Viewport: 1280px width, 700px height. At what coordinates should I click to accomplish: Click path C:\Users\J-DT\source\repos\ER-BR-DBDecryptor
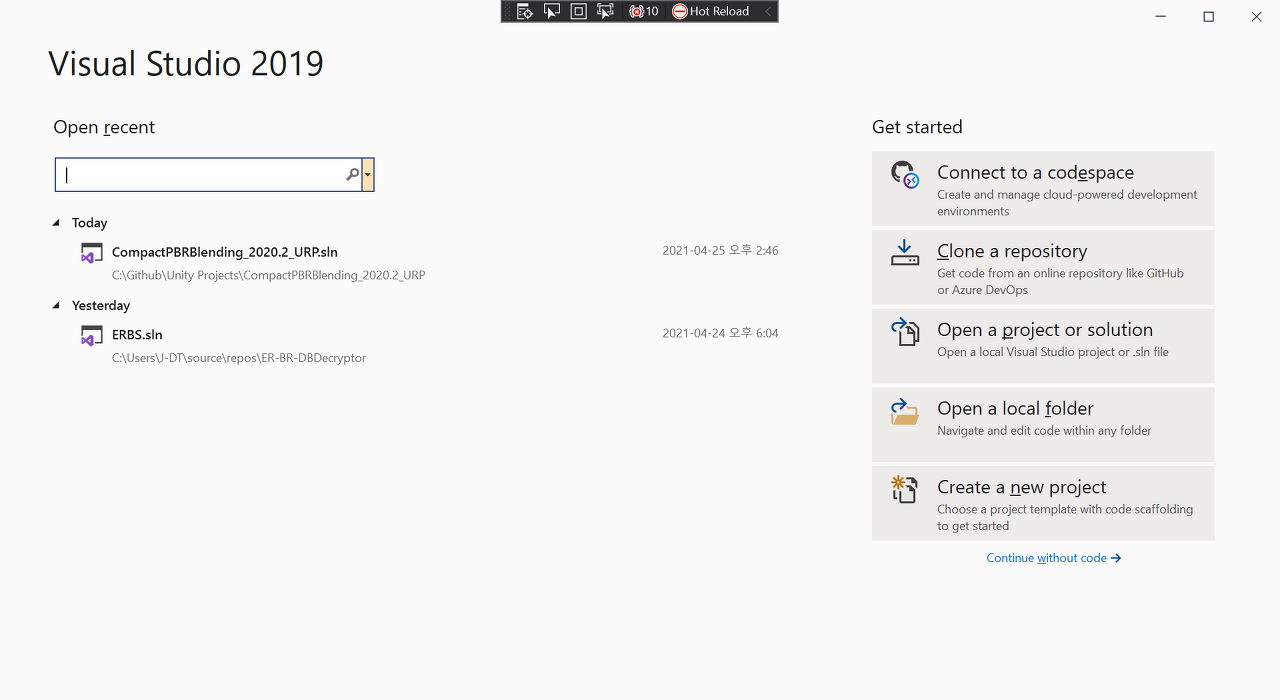pyautogui.click(x=239, y=358)
